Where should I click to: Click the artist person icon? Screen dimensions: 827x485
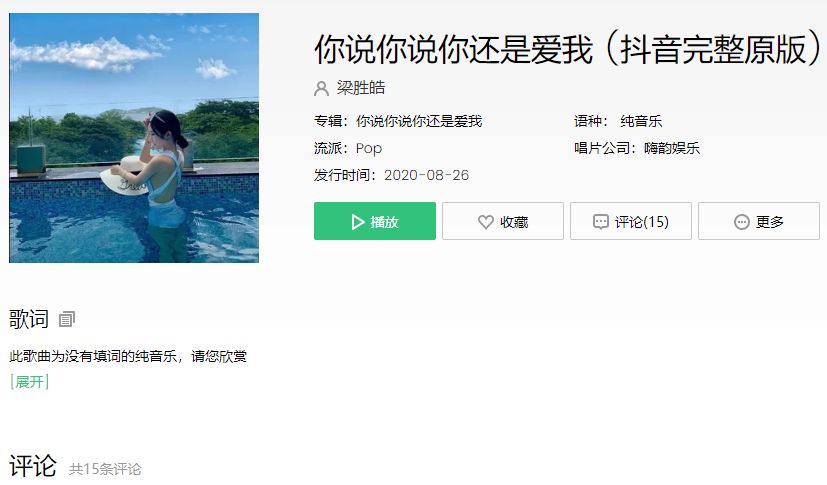[321, 89]
